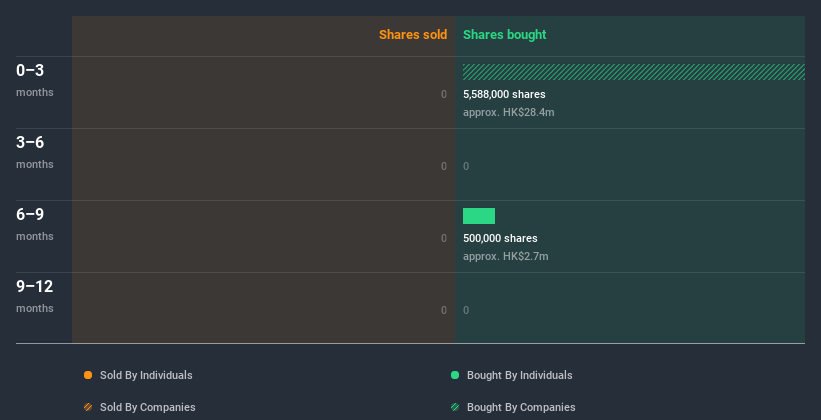Select the Sold By Companies legend label

(148, 407)
